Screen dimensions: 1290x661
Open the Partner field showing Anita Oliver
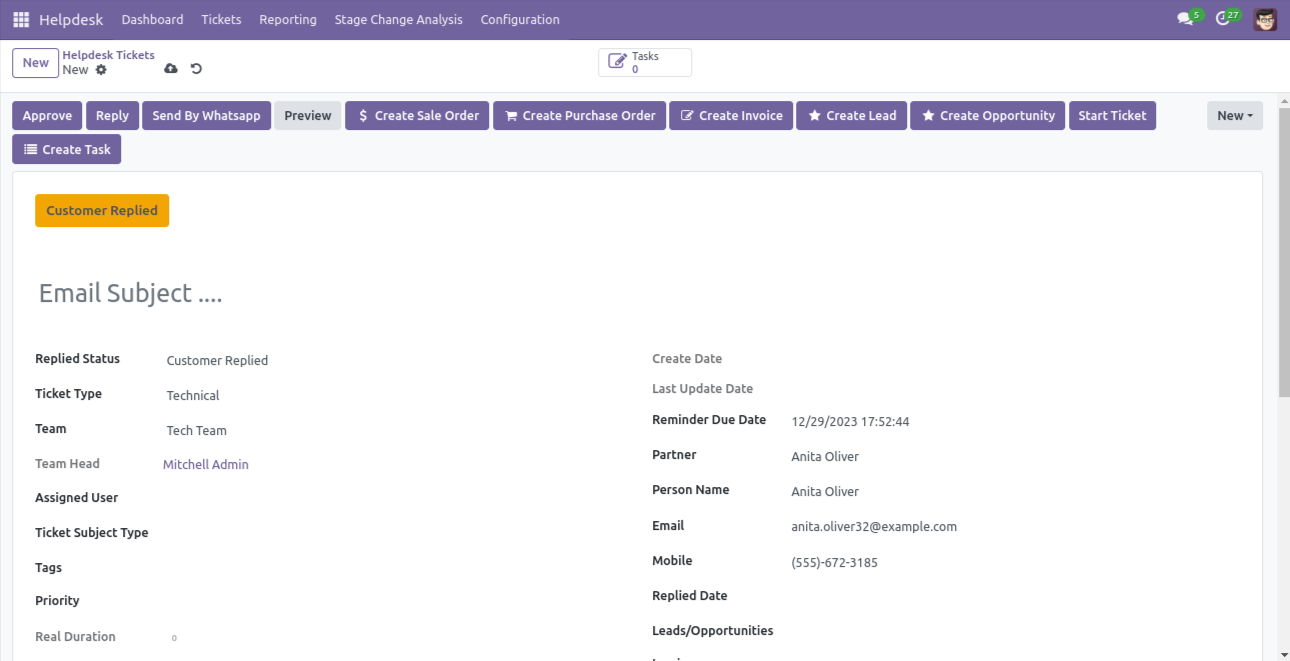coord(1015,457)
